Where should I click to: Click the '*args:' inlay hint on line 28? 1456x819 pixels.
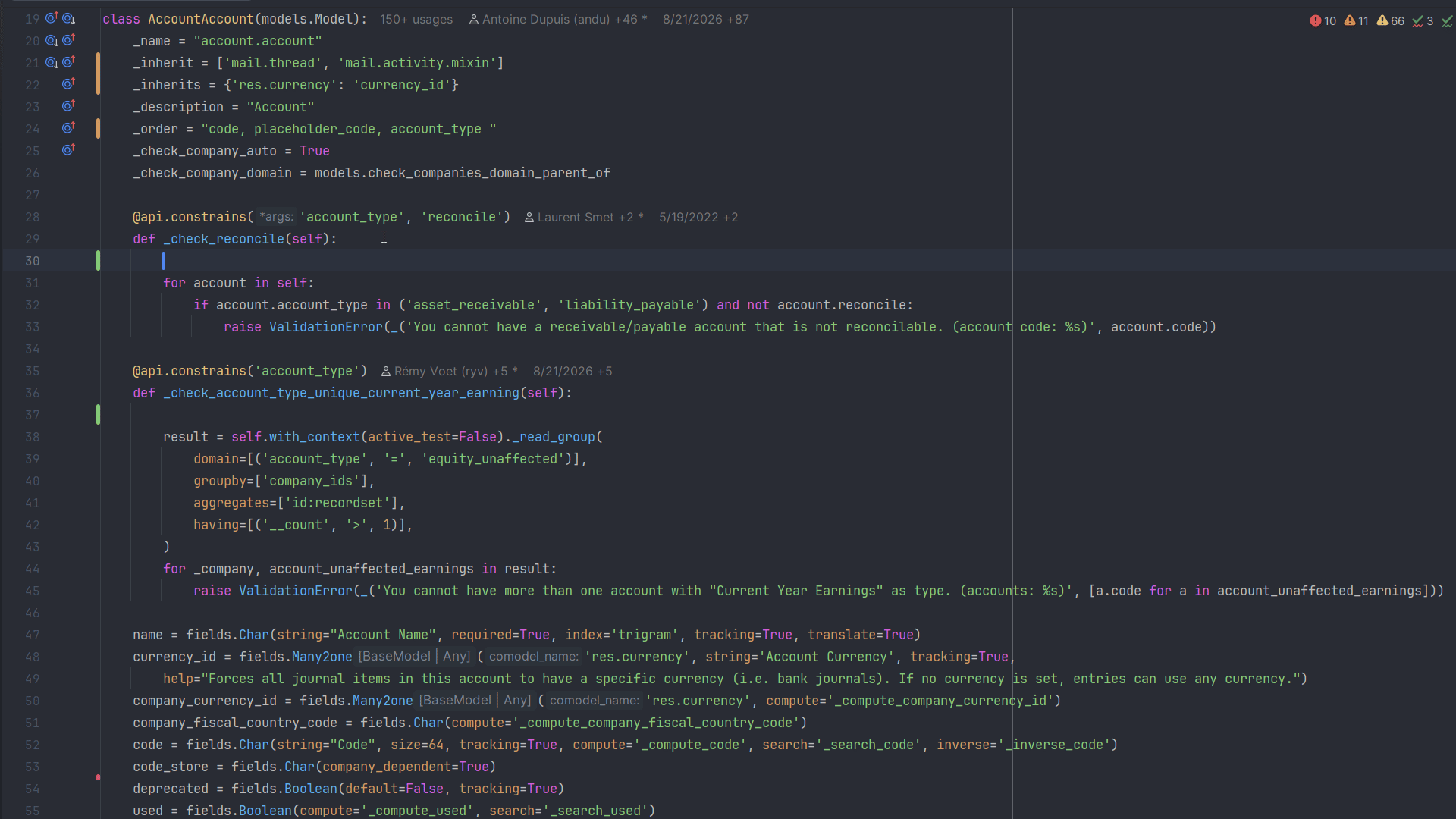click(276, 217)
